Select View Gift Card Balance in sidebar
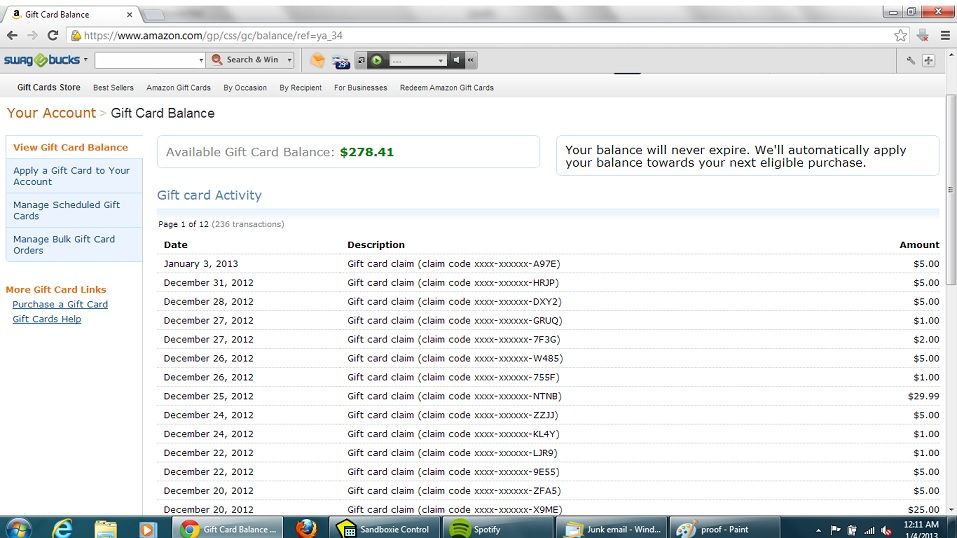The image size is (957, 538). 71,147
